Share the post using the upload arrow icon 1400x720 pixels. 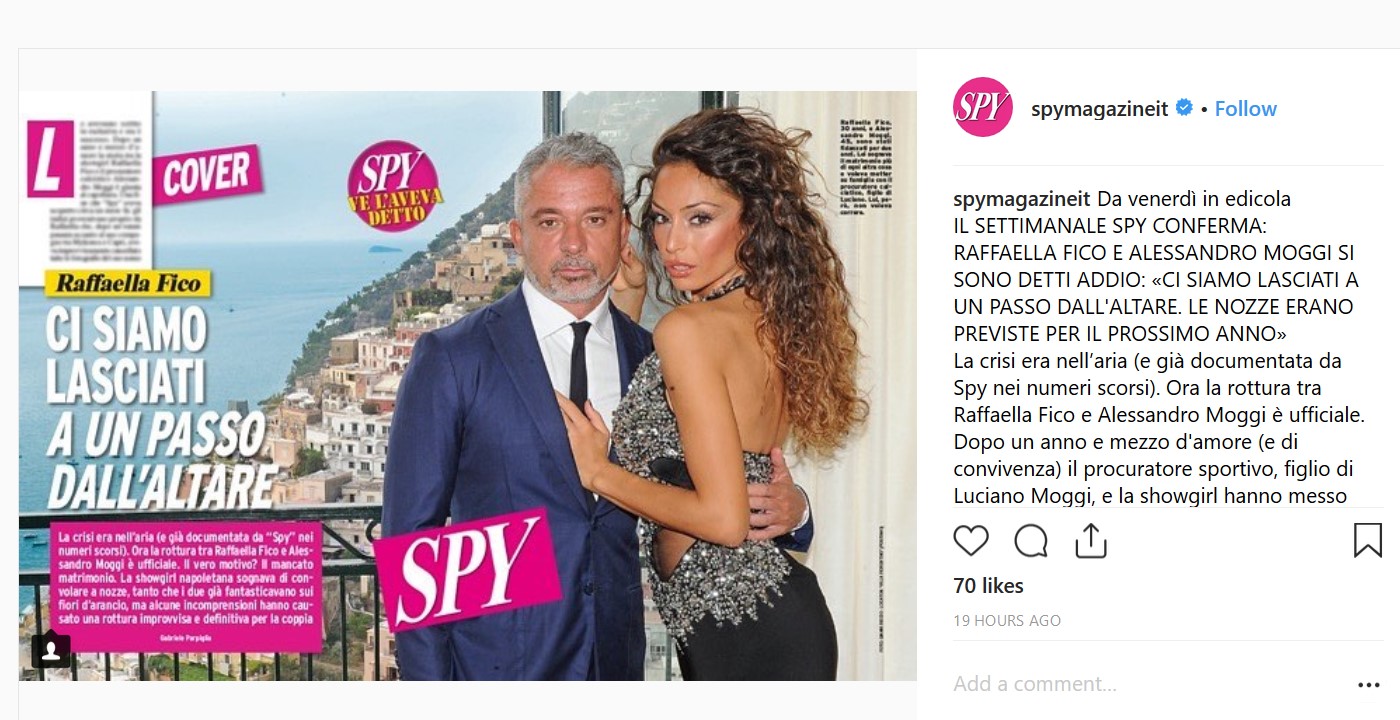[1090, 541]
